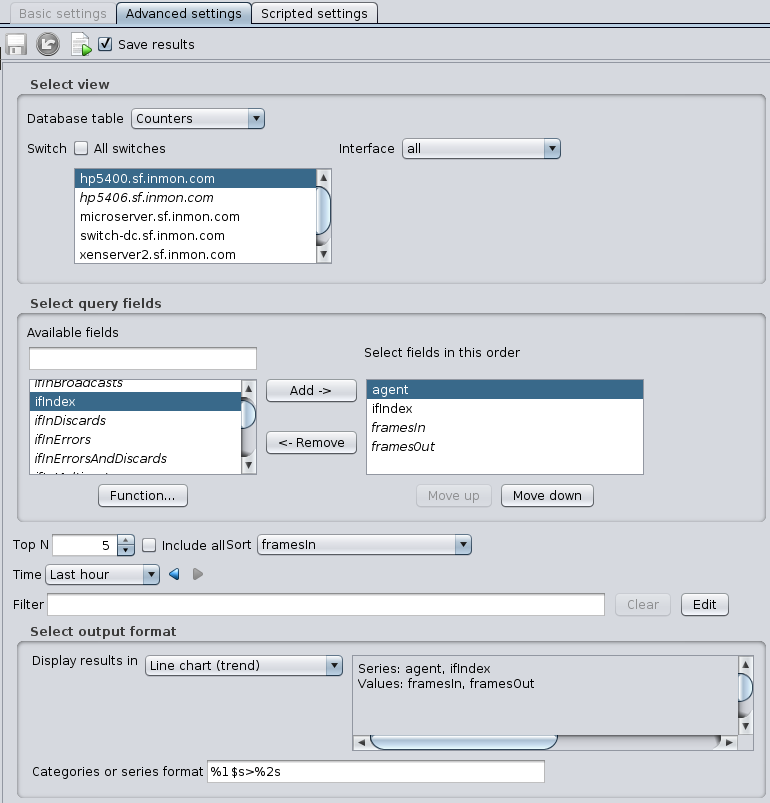Click the horizontal scrollbar in output summary

point(464,742)
